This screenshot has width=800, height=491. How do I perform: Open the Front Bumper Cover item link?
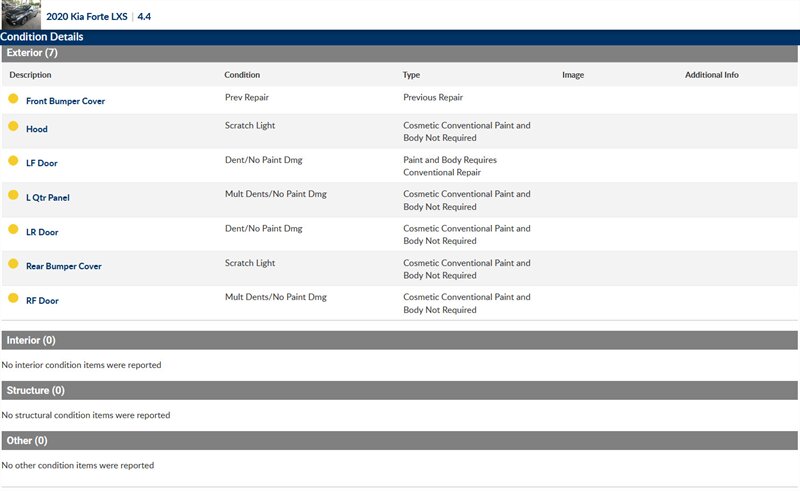point(65,101)
